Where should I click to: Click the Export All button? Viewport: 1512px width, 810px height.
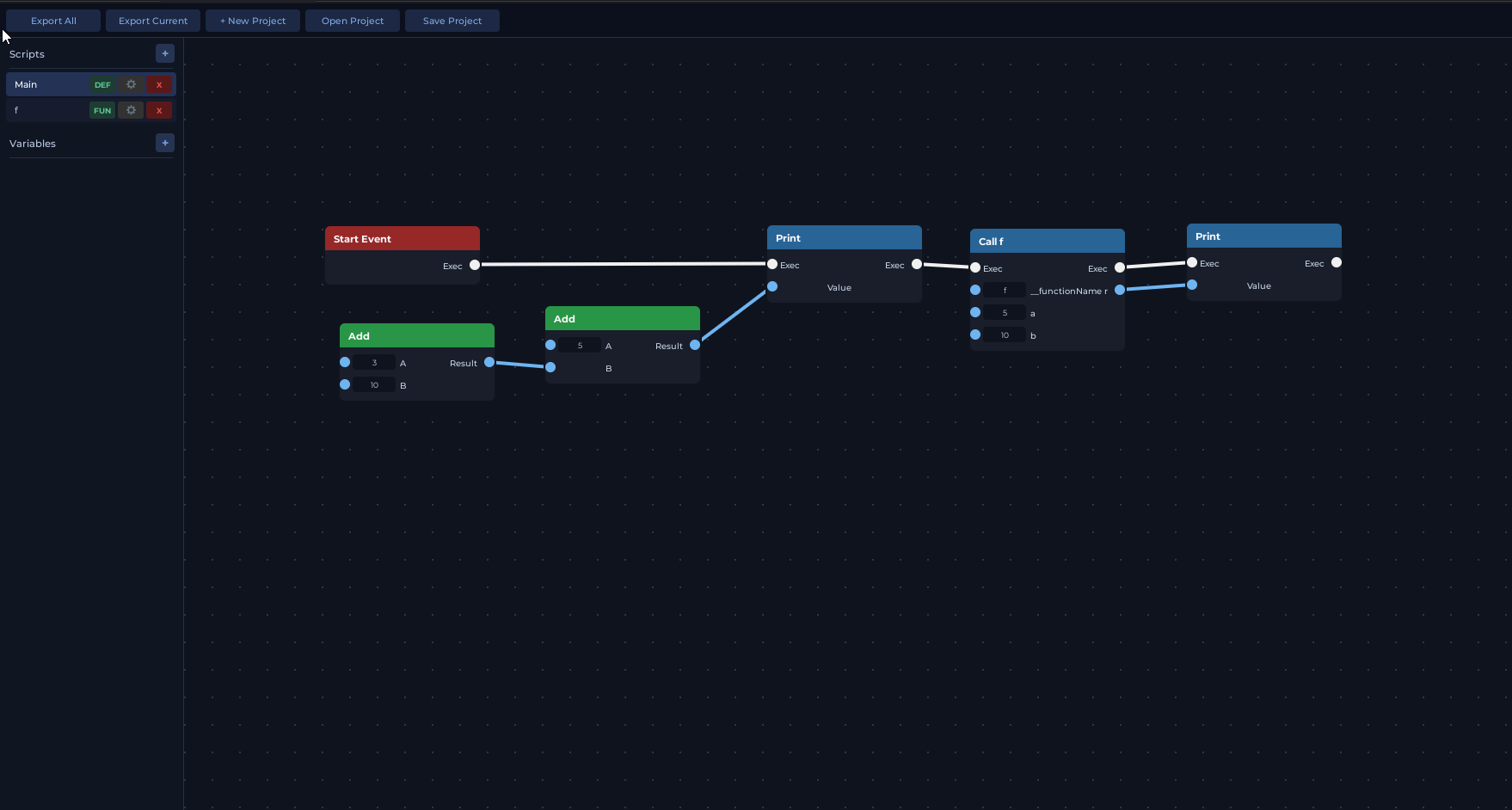click(53, 21)
